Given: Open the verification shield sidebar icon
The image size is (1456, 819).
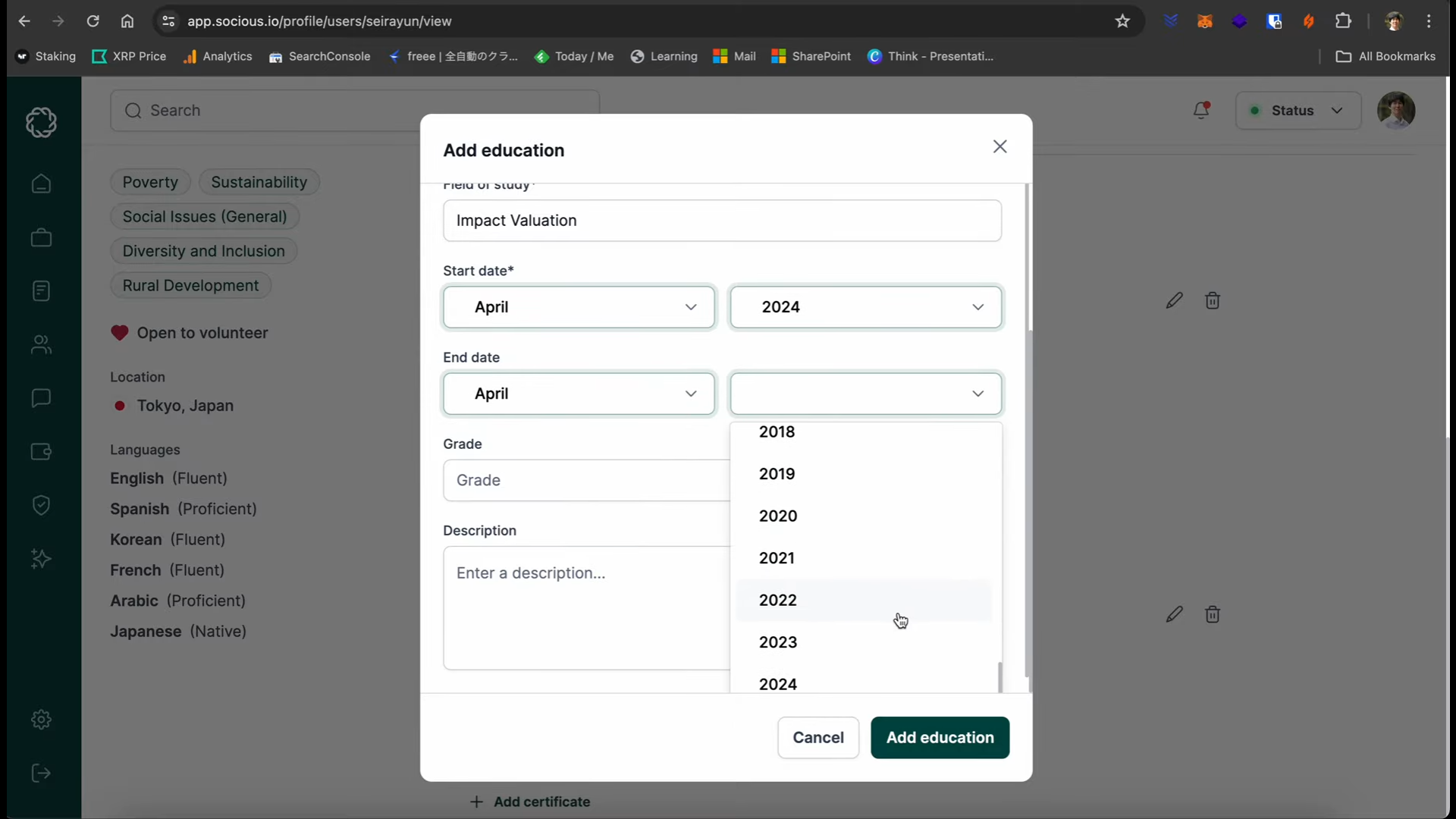Looking at the screenshot, I should pos(41,505).
